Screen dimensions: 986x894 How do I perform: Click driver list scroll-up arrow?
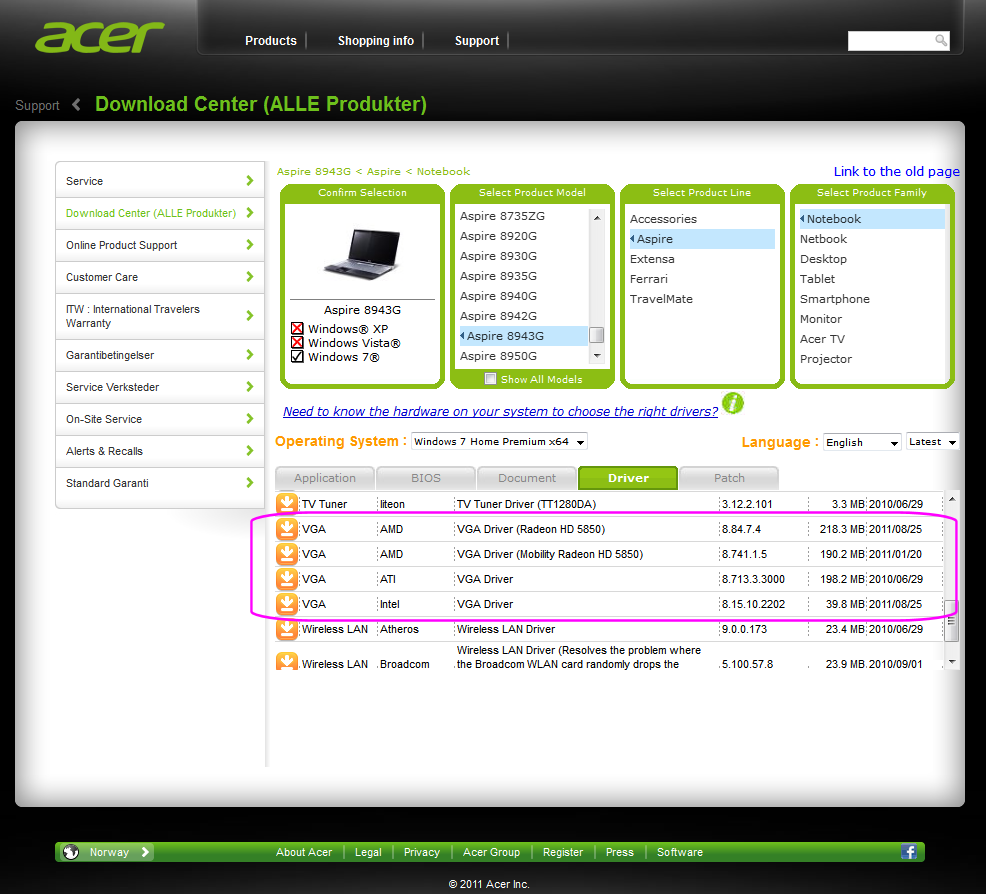click(x=952, y=499)
